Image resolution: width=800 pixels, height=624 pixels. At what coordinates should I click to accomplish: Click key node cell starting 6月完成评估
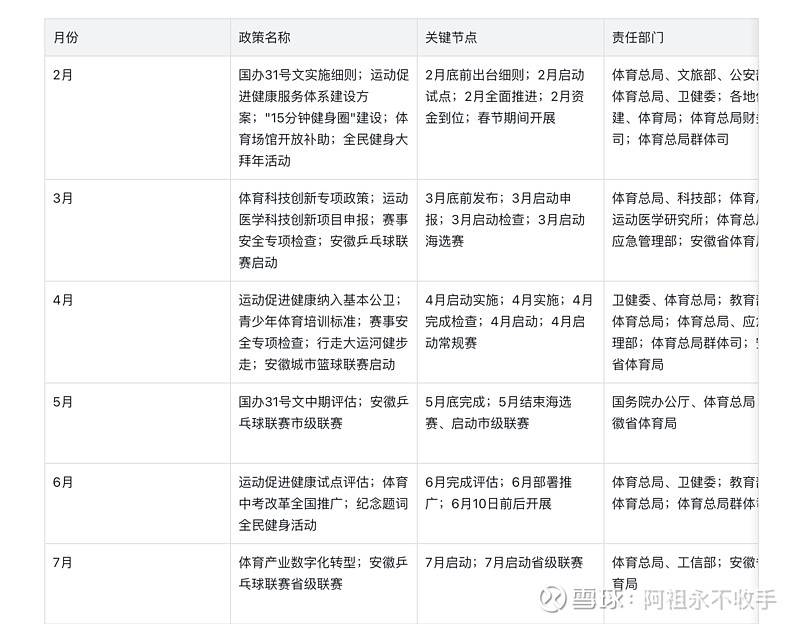coord(510,503)
